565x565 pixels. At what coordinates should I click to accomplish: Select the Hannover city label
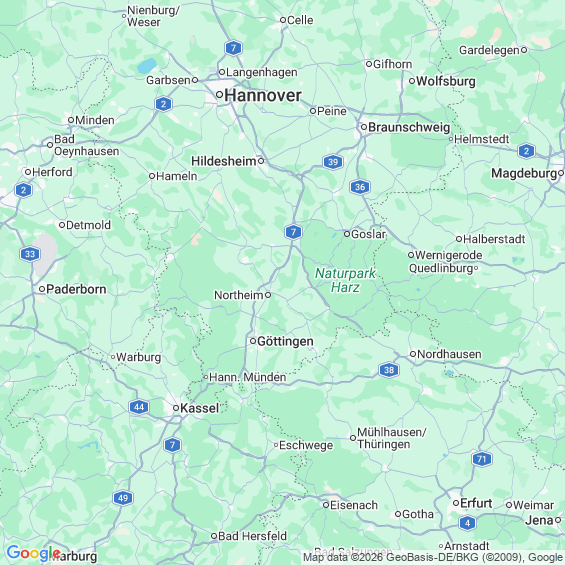[x=263, y=95]
